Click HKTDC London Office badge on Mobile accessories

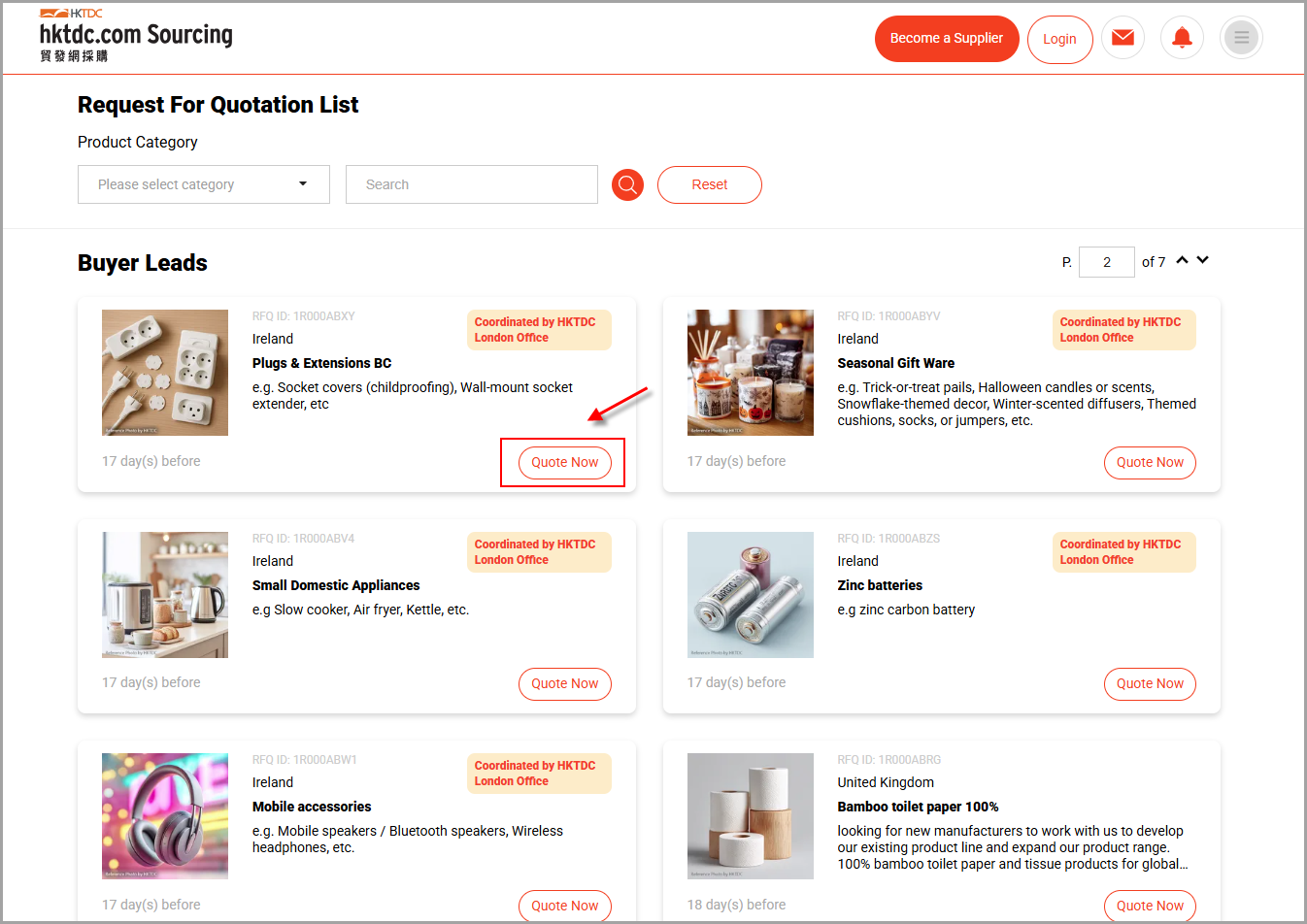pyautogui.click(x=539, y=774)
